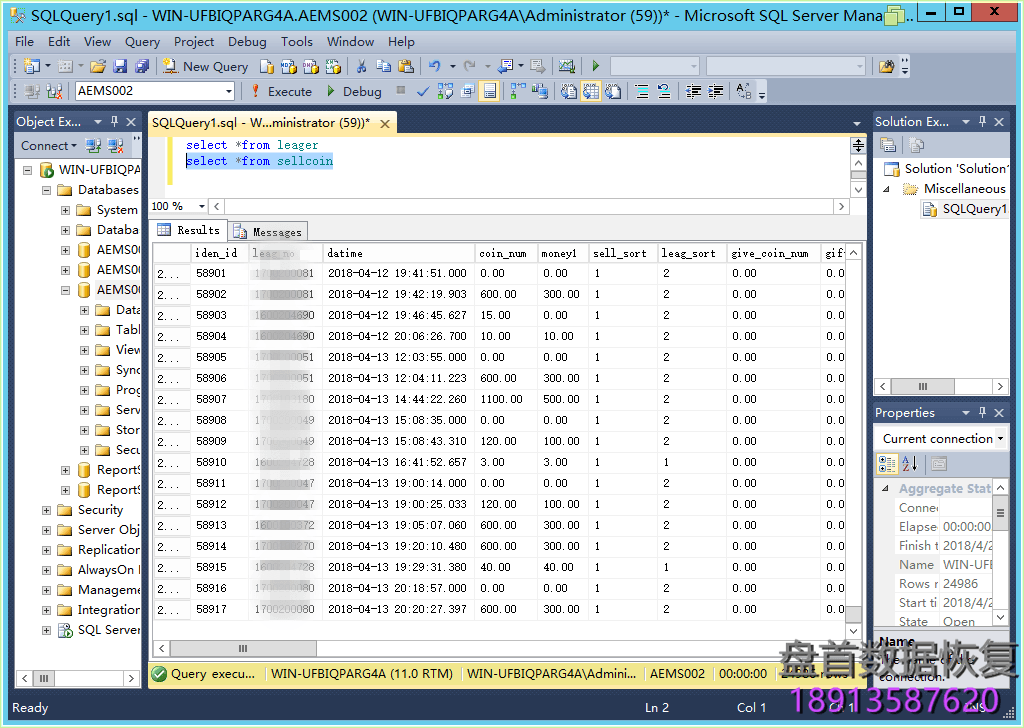This screenshot has height=728, width=1024.
Task: Open the Tools menu
Action: (x=296, y=42)
